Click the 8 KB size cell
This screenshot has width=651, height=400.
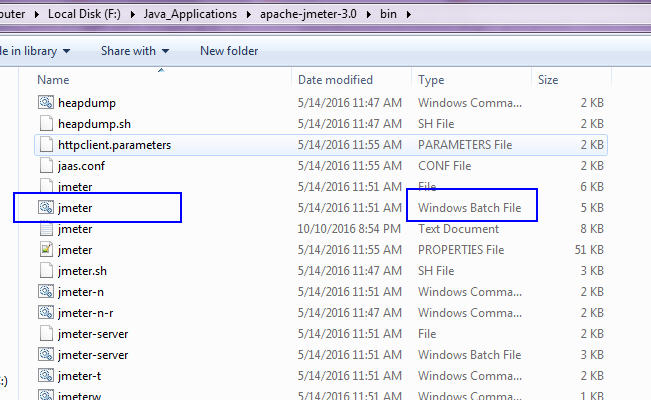[592, 229]
